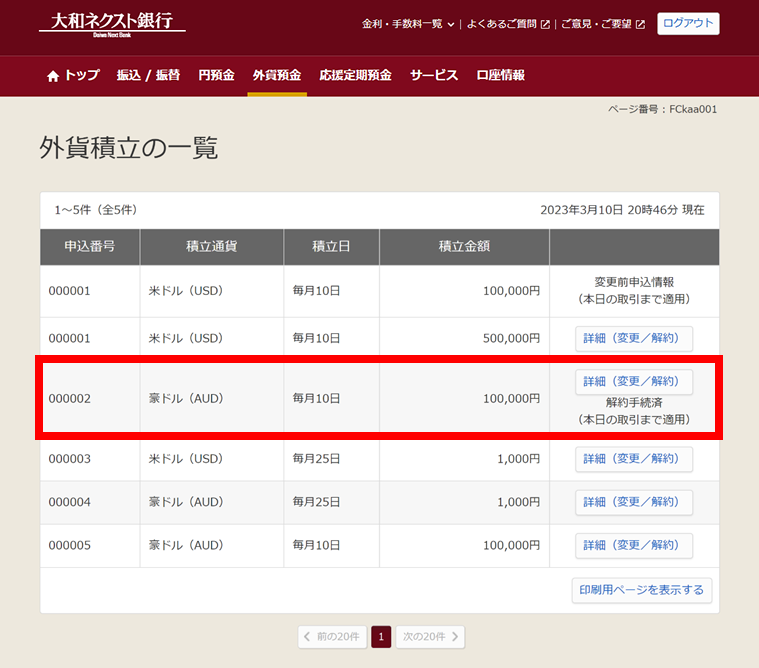Click the 申込番号 column header
Viewport: 759px width, 668px height.
point(90,246)
